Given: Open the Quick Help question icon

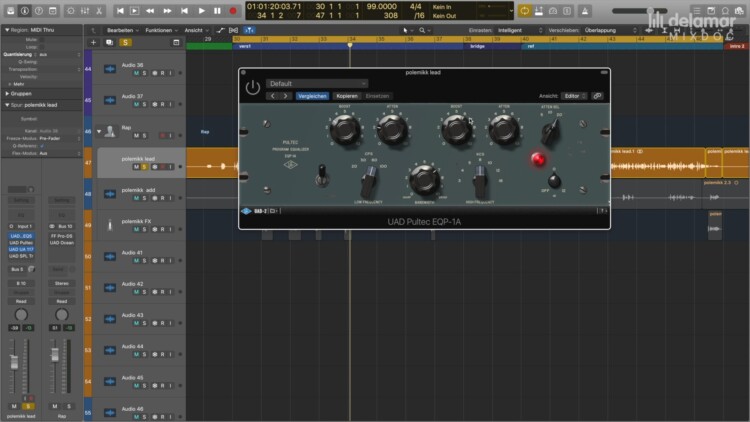Looking at the screenshot, I should tap(39, 11).
